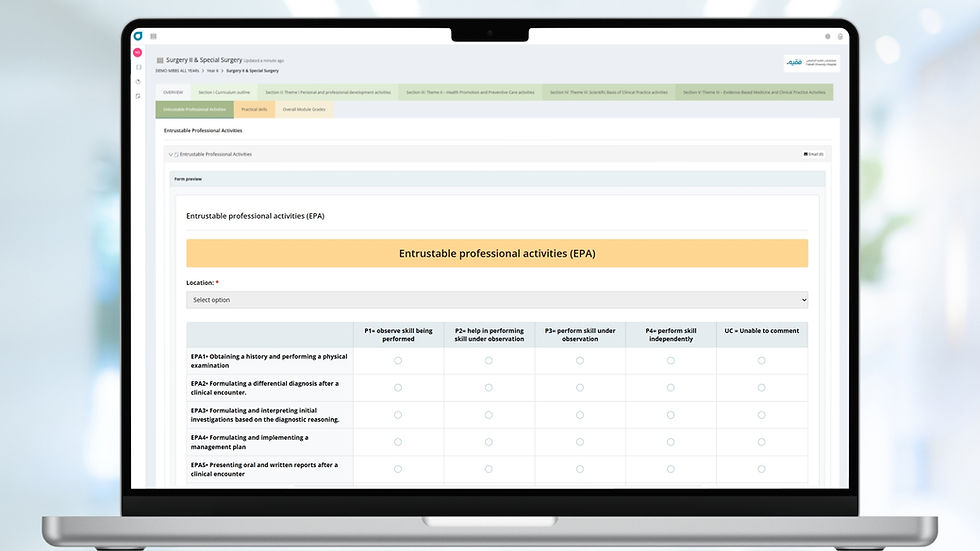980x551 pixels.
Task: Open Section III Theme II Health Promotion tab
Action: coord(470,92)
